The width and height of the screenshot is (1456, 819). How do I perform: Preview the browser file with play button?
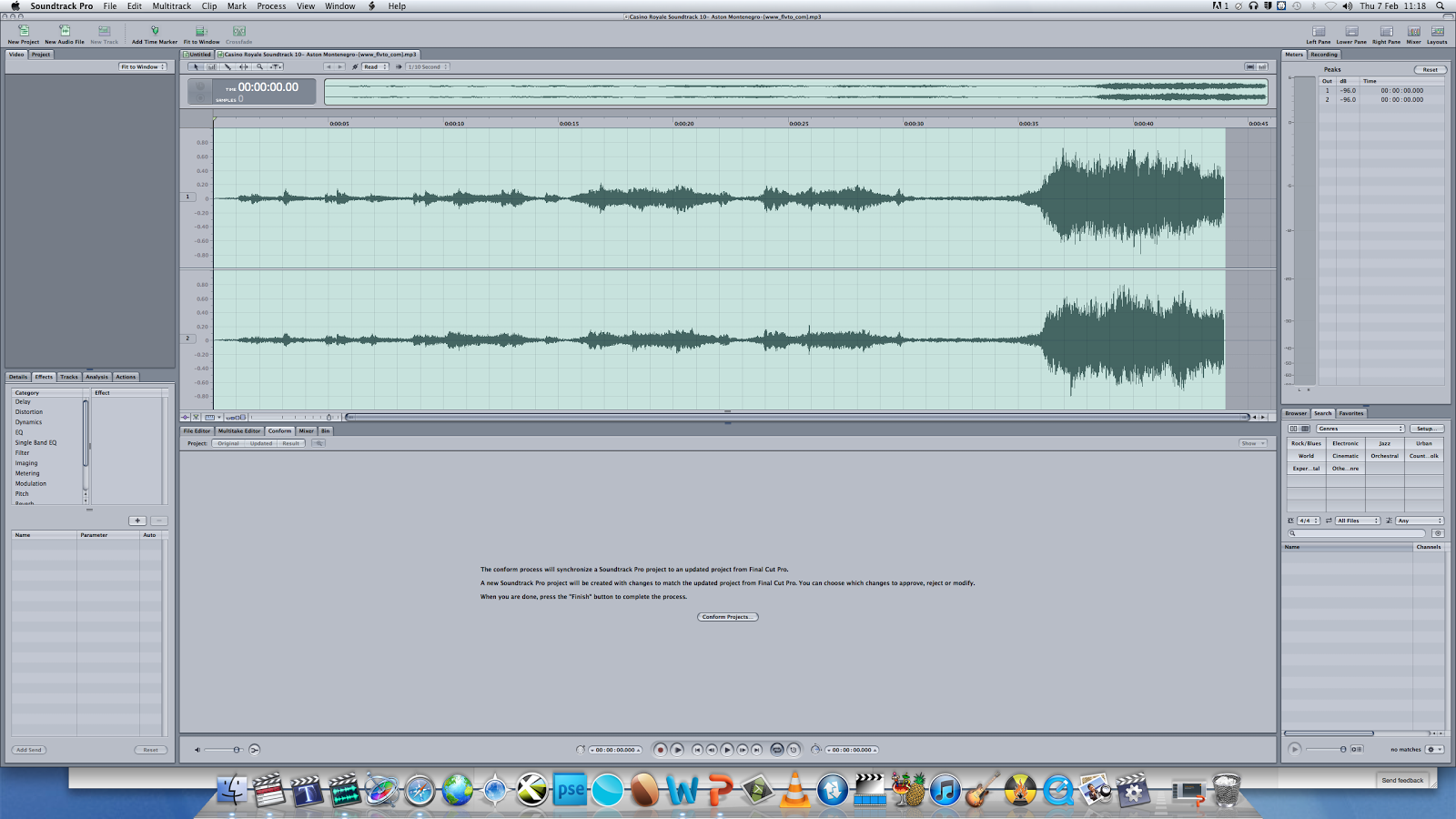pos(1294,749)
